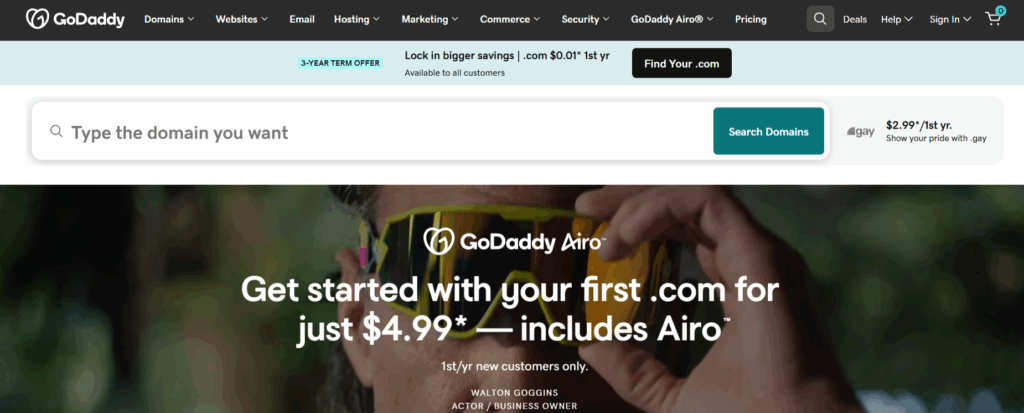
Task: Open the shopping cart icon
Action: pyautogui.click(x=994, y=18)
